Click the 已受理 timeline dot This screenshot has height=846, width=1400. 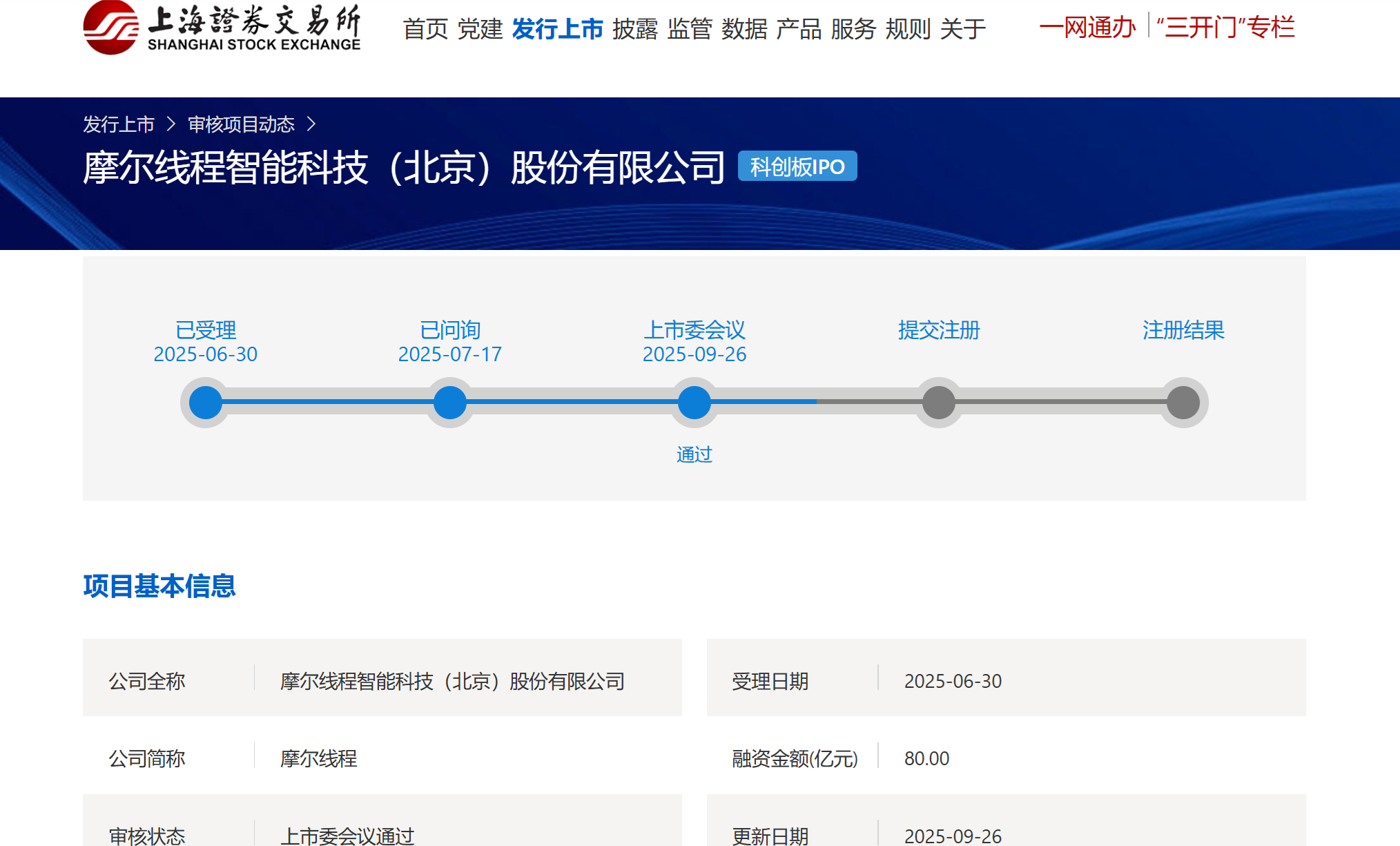click(x=206, y=403)
